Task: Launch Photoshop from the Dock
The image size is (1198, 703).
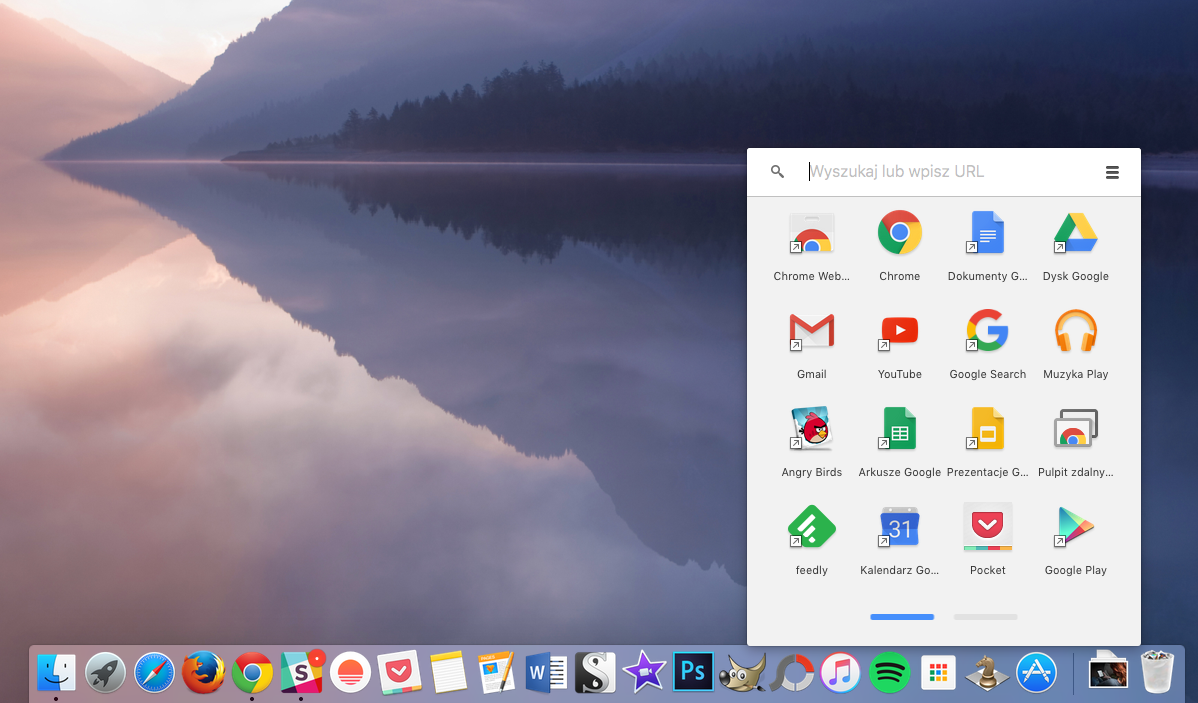Action: click(x=693, y=672)
